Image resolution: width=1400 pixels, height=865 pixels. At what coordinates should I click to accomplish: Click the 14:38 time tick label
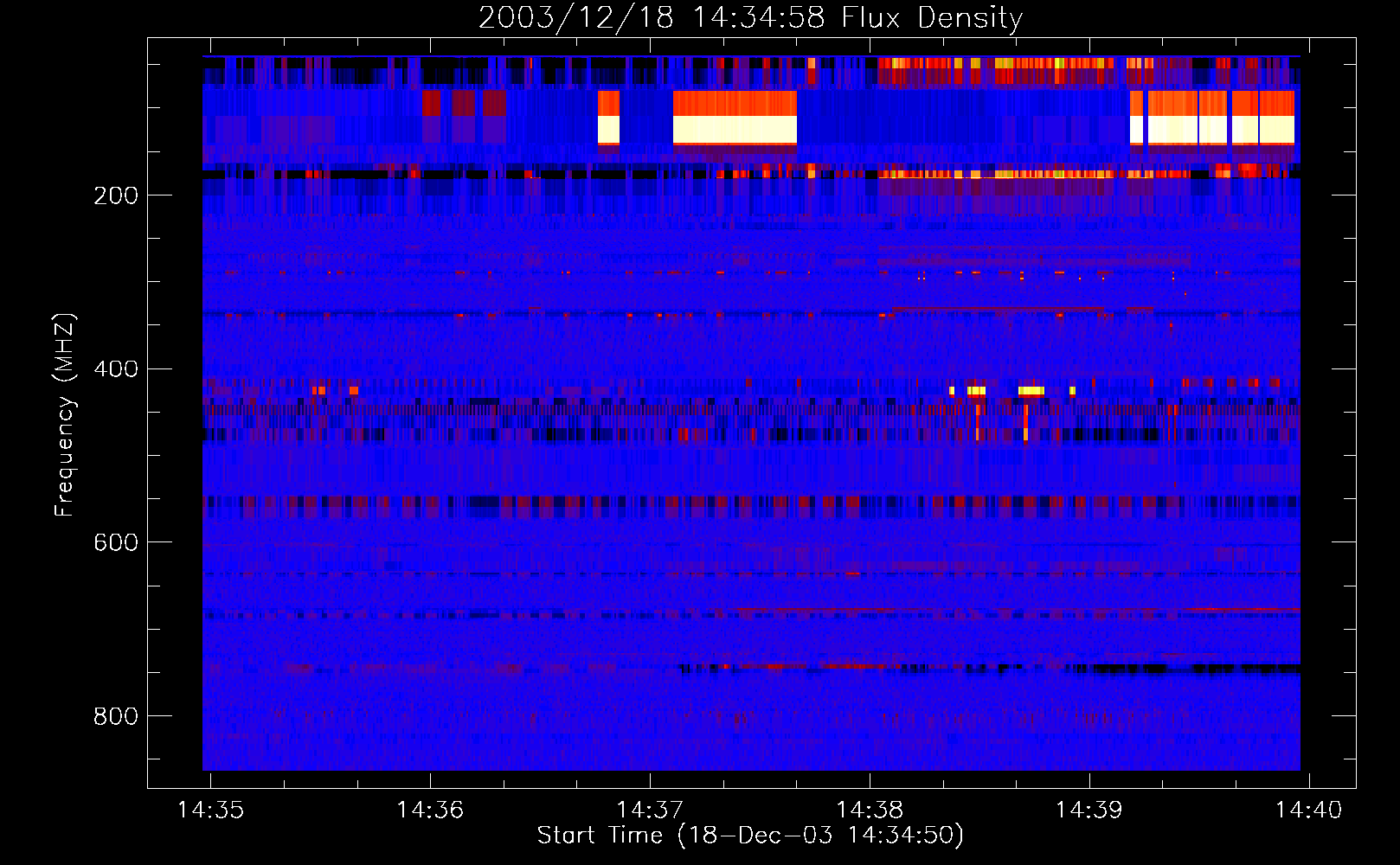(x=870, y=810)
